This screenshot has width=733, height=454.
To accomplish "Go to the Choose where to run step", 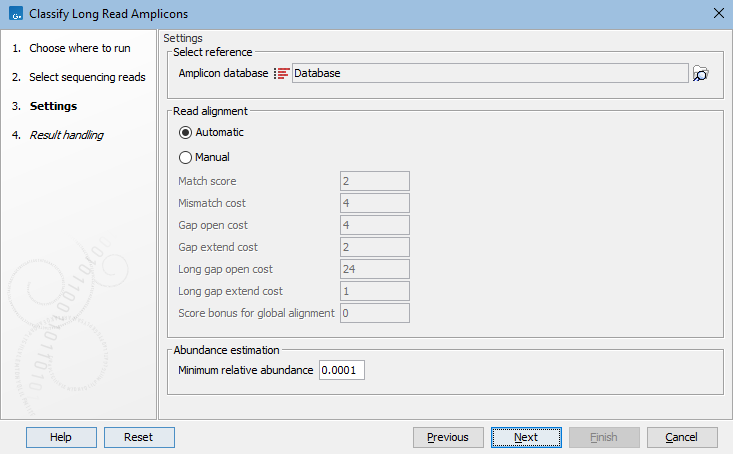I will [79, 48].
